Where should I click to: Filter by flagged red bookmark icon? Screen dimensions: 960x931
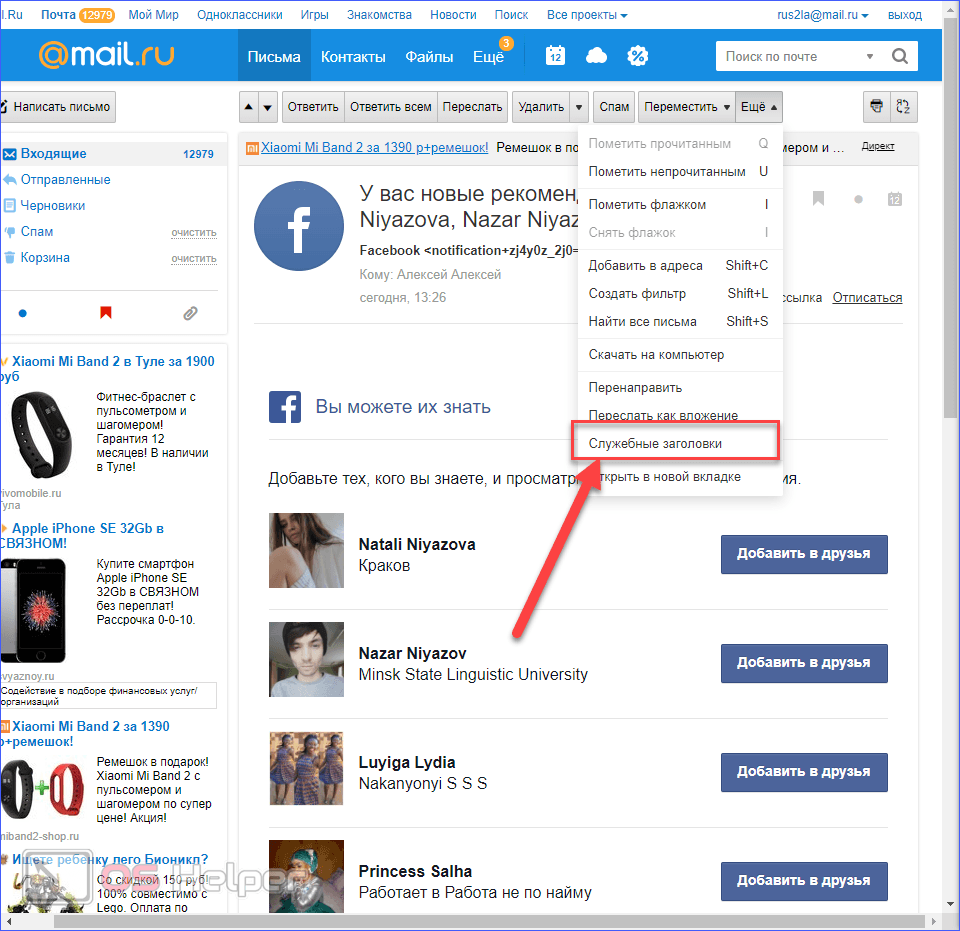point(106,313)
